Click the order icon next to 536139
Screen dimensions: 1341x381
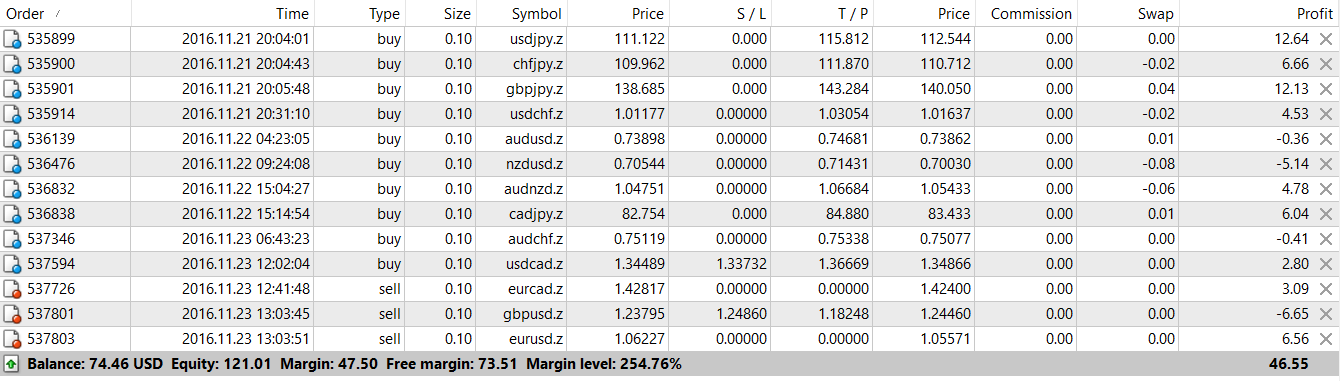pos(12,139)
